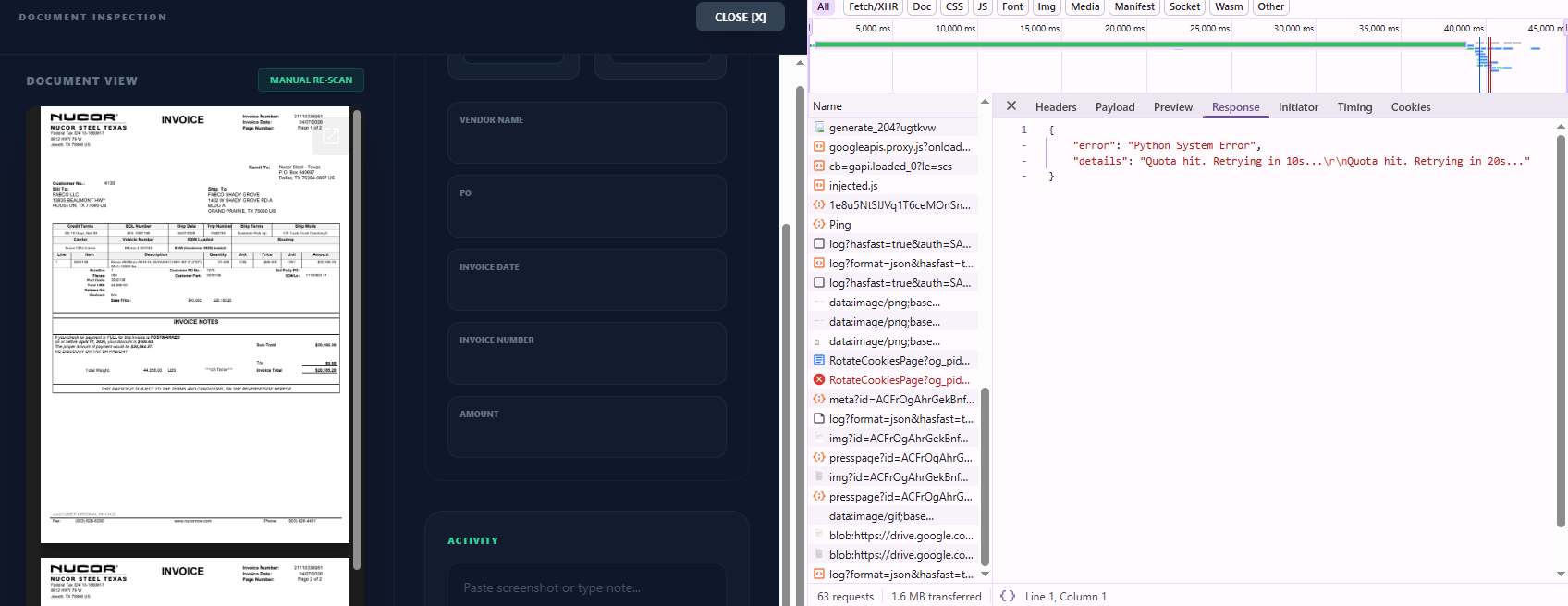Filter requests by Font
Image resolution: width=1568 pixels, height=606 pixels.
pos(1012,6)
